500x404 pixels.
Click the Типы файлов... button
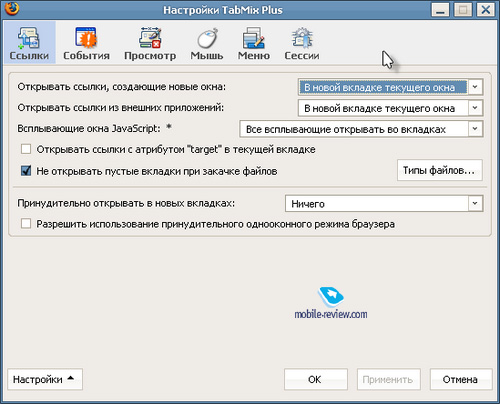pyautogui.click(x=440, y=170)
